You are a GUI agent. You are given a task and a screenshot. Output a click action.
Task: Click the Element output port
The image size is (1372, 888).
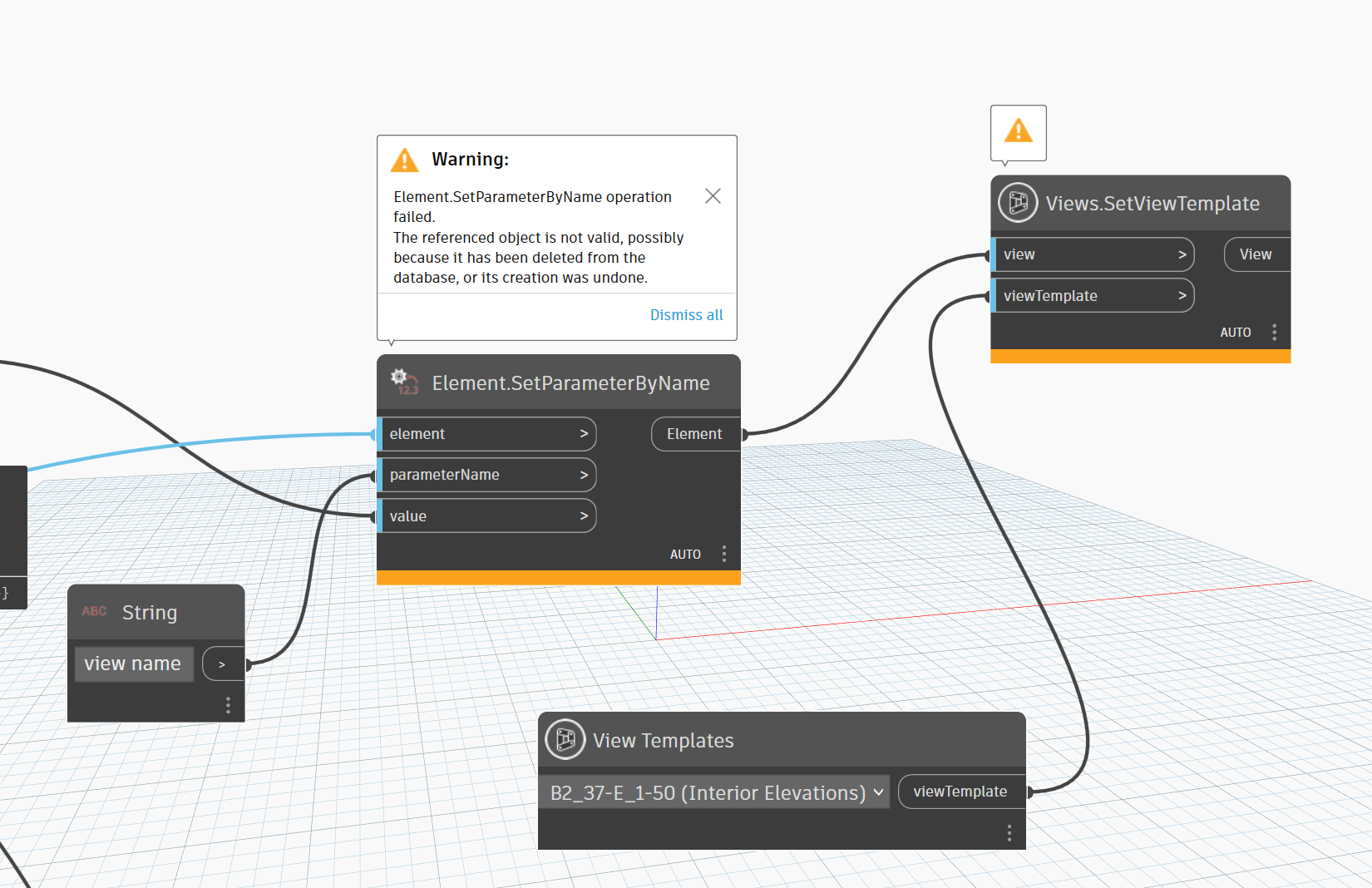[x=696, y=434]
